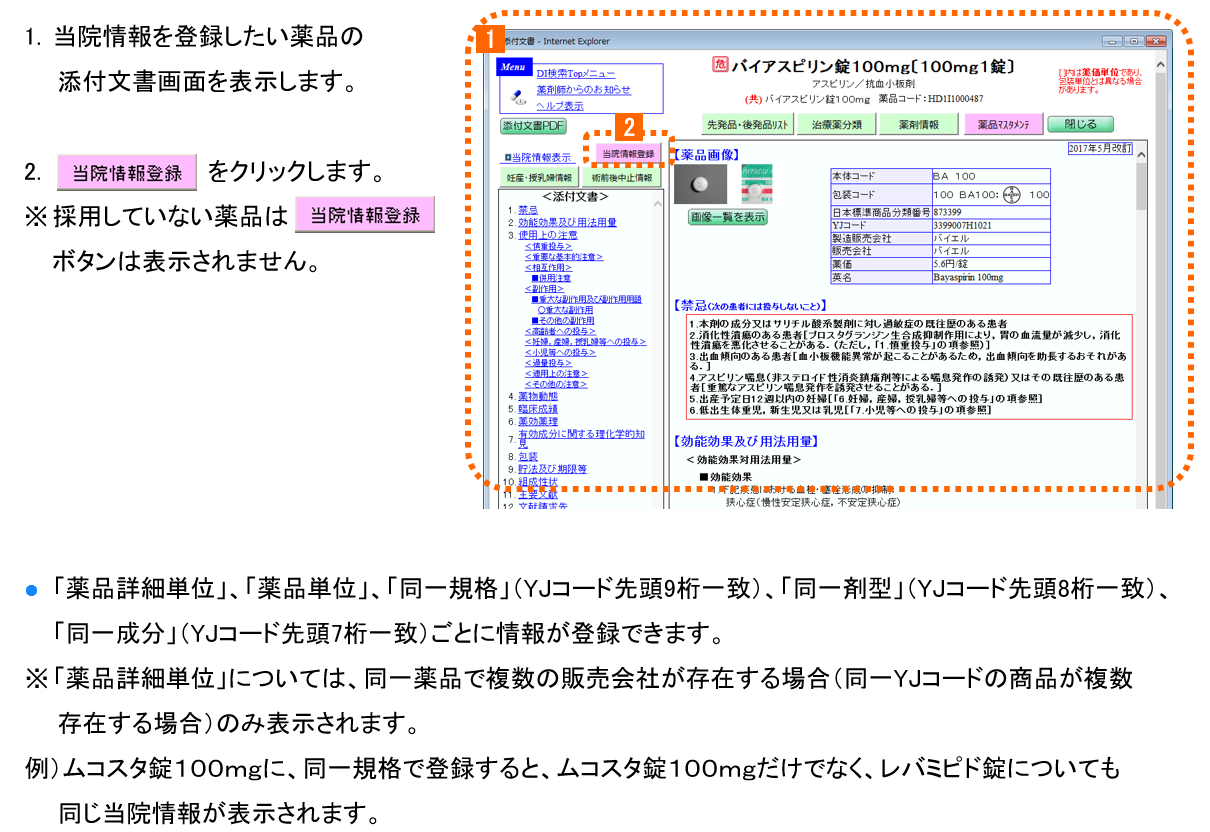
Task: Click the 先発品・後発品リスト tab button
Action: pos(748,125)
